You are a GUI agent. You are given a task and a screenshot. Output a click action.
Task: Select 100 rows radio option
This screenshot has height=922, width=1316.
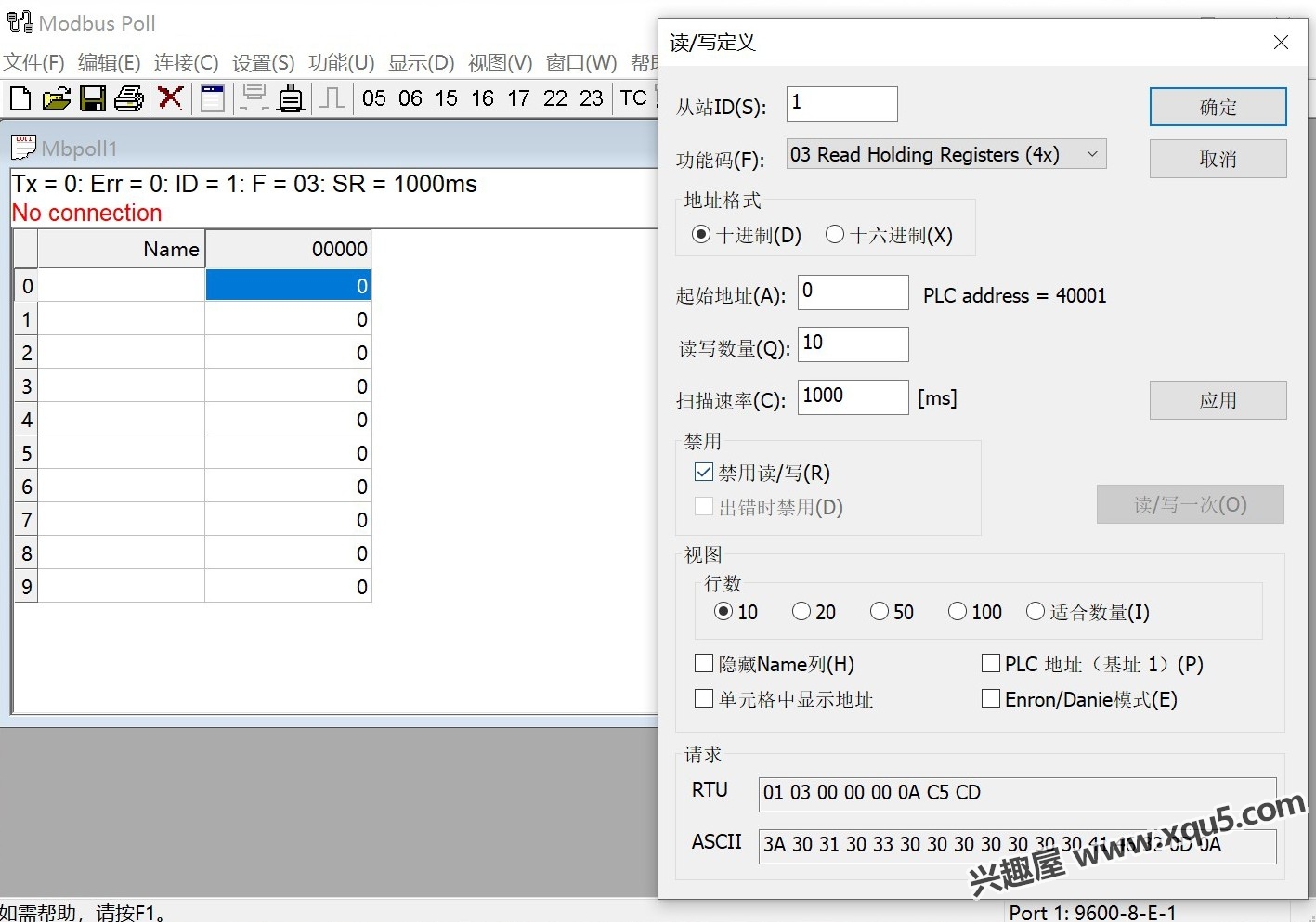[x=958, y=611]
